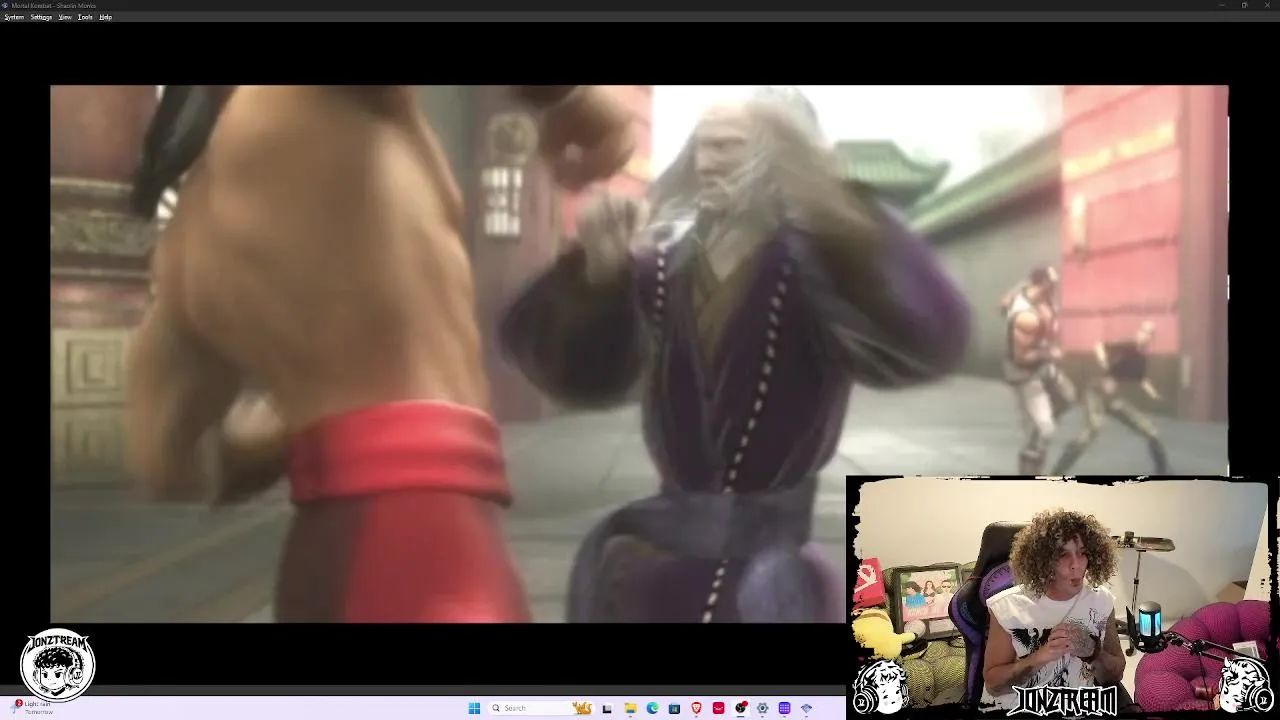The width and height of the screenshot is (1280, 720).
Task: Open the Help menu
Action: [105, 17]
